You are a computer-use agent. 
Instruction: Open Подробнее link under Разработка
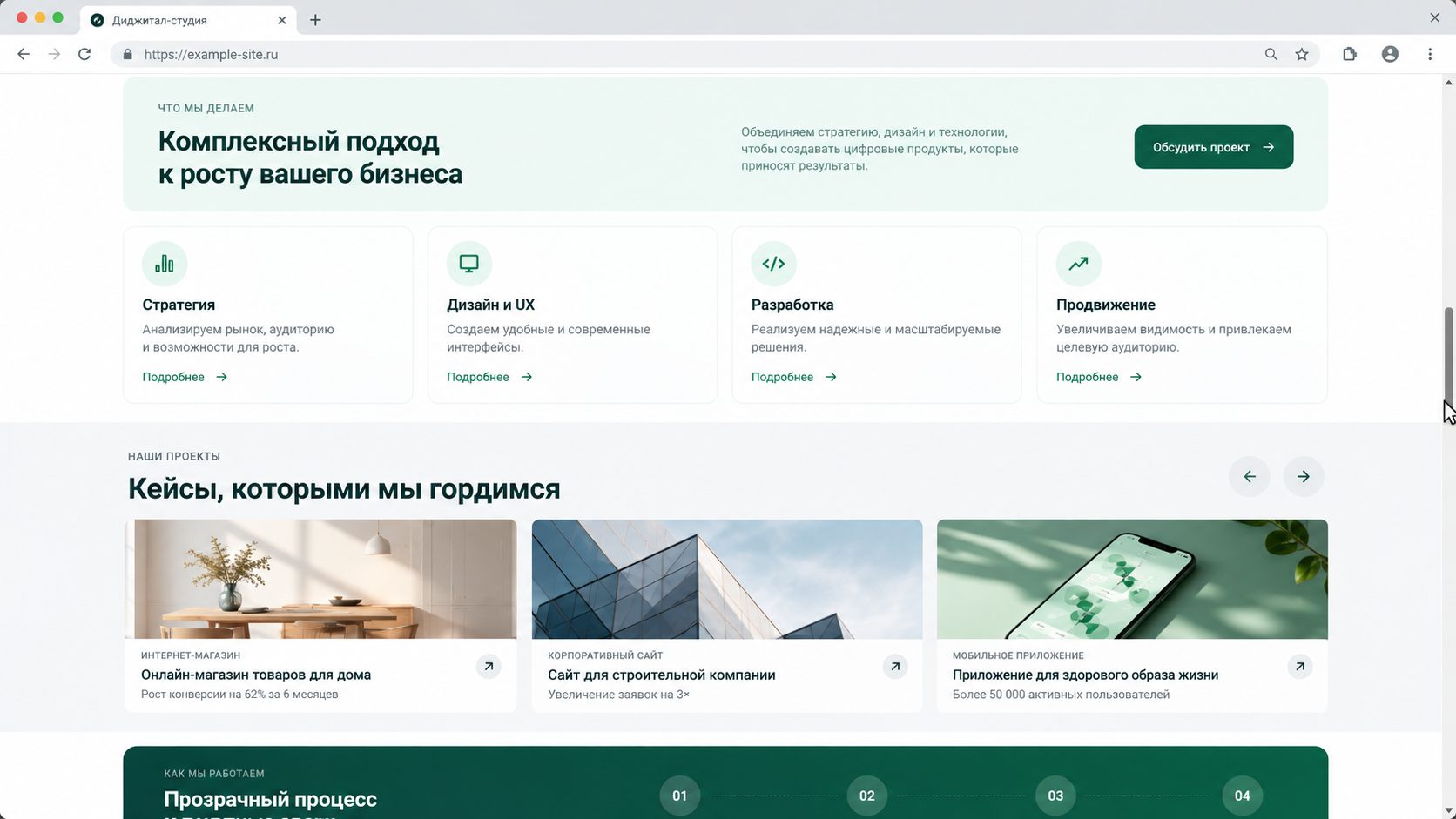pos(794,377)
